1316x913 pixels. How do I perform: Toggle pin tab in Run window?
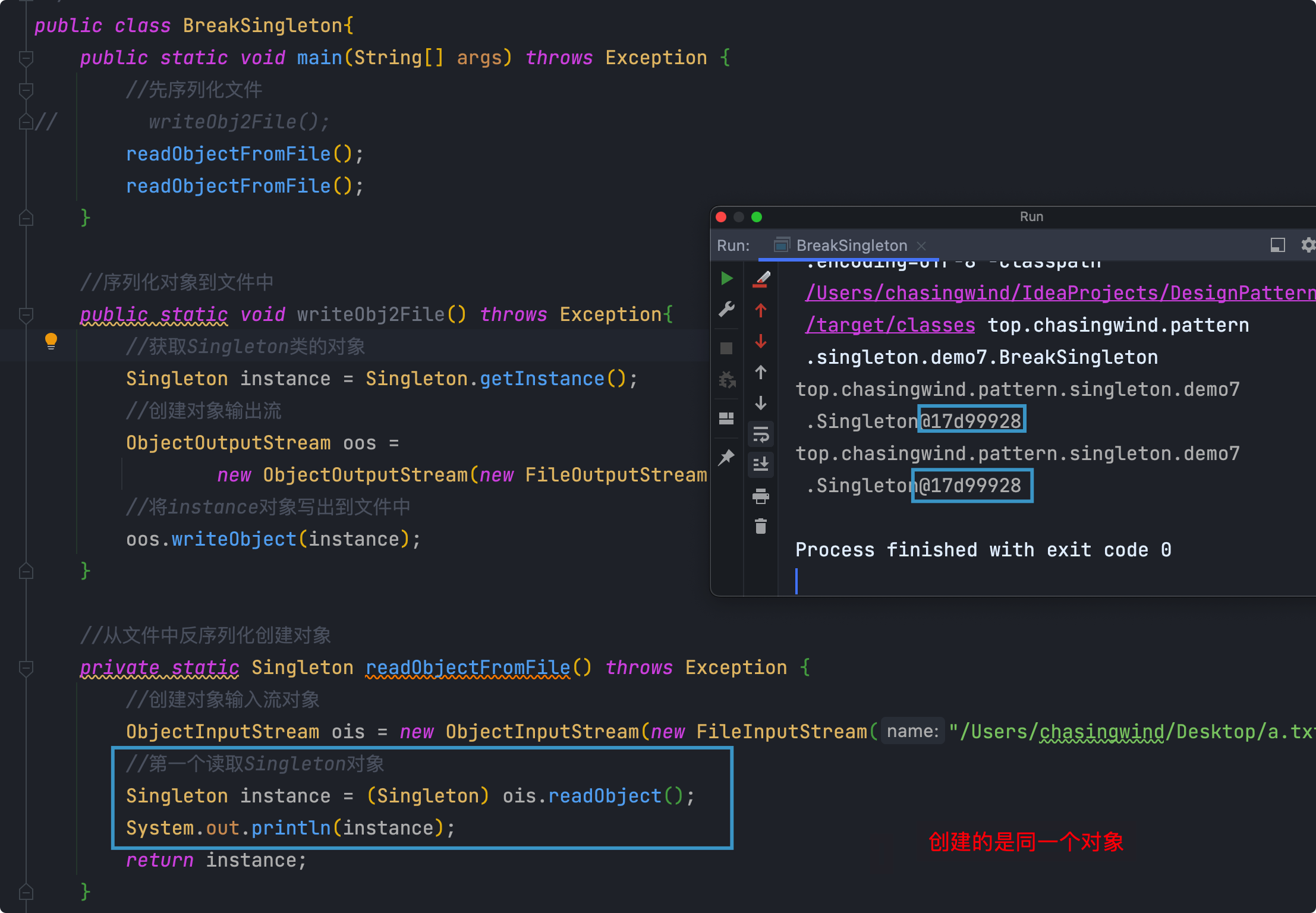(726, 458)
